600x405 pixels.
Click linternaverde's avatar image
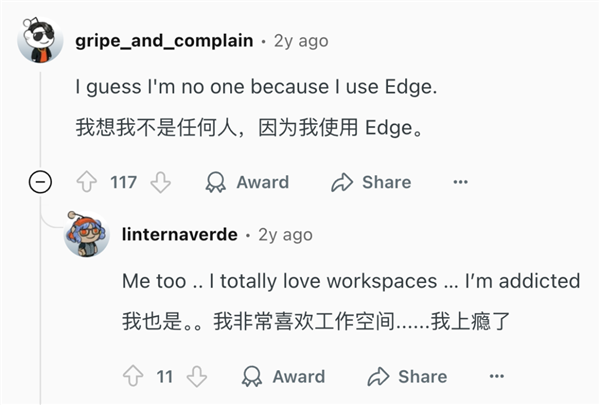87,236
